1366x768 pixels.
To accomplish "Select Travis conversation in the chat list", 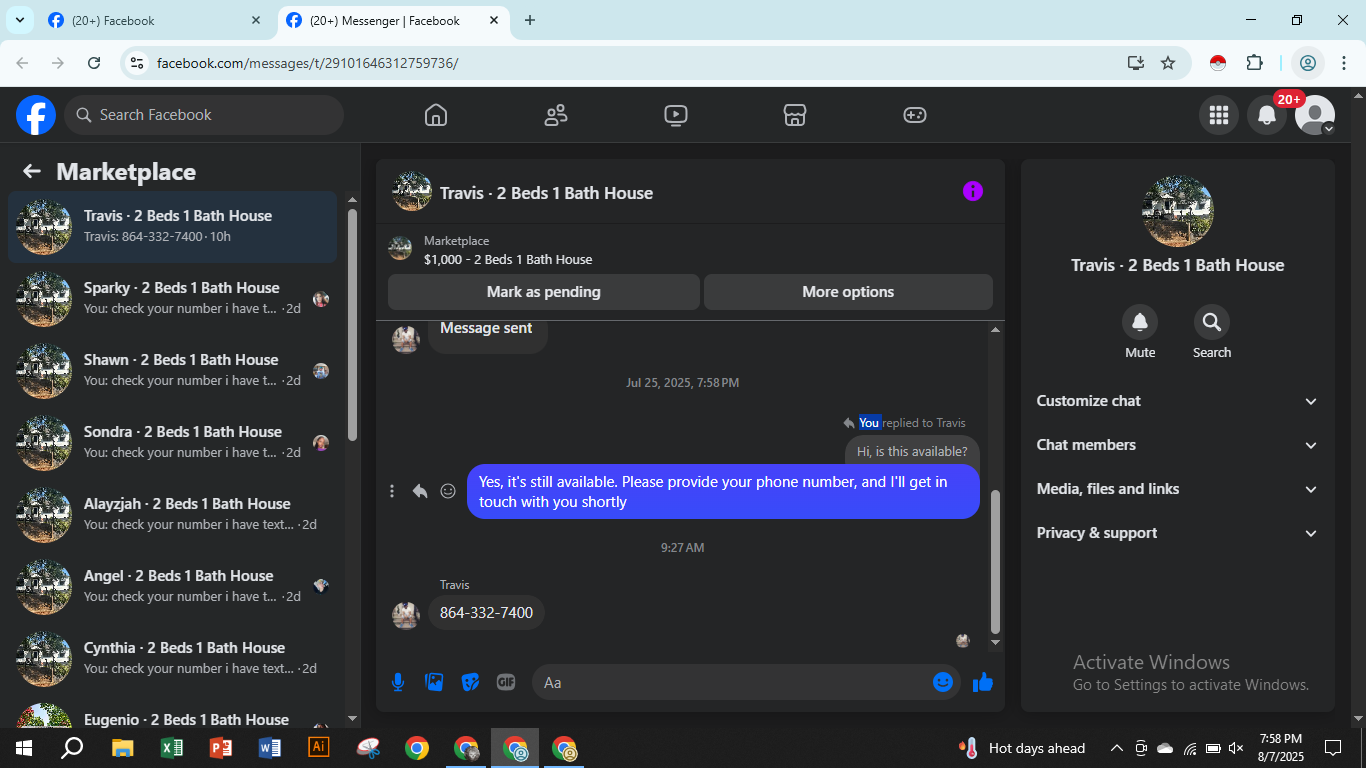I will (x=173, y=227).
